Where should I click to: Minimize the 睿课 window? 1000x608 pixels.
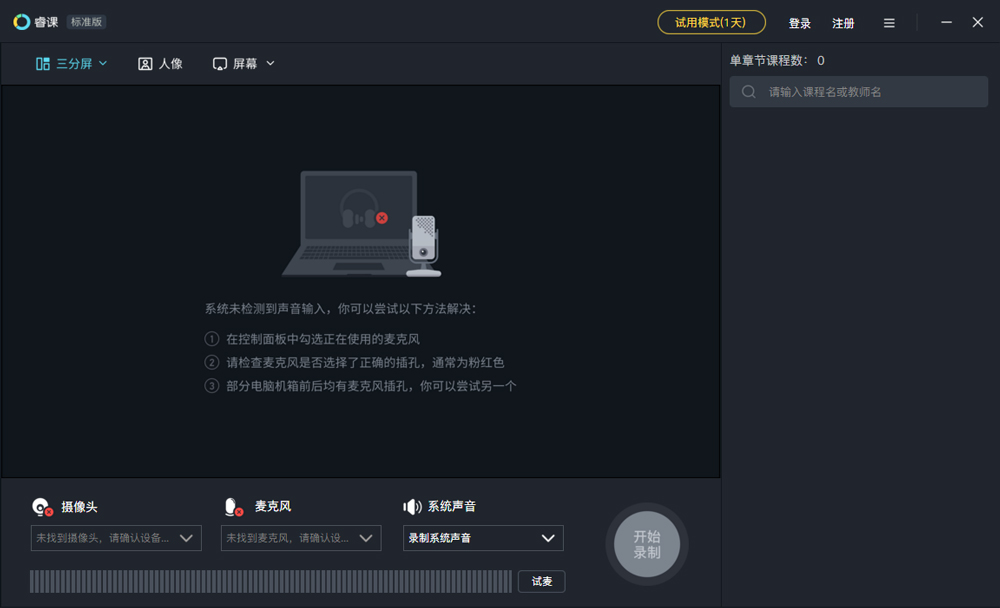(x=946, y=22)
